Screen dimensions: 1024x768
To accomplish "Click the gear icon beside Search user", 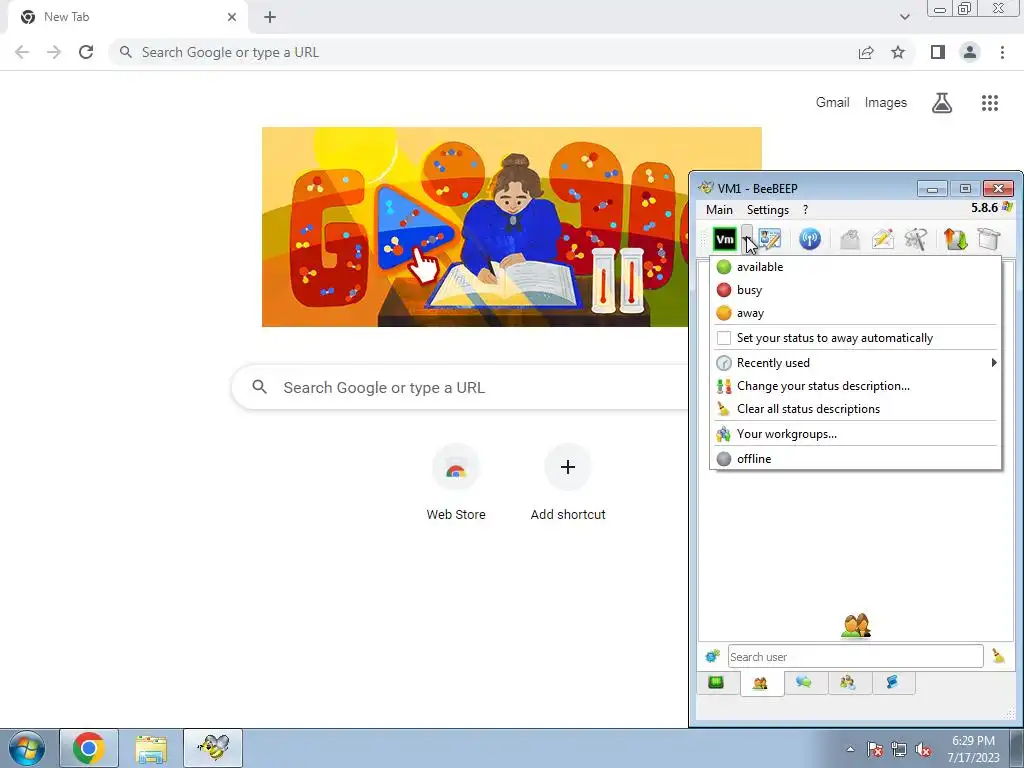I will click(712, 656).
